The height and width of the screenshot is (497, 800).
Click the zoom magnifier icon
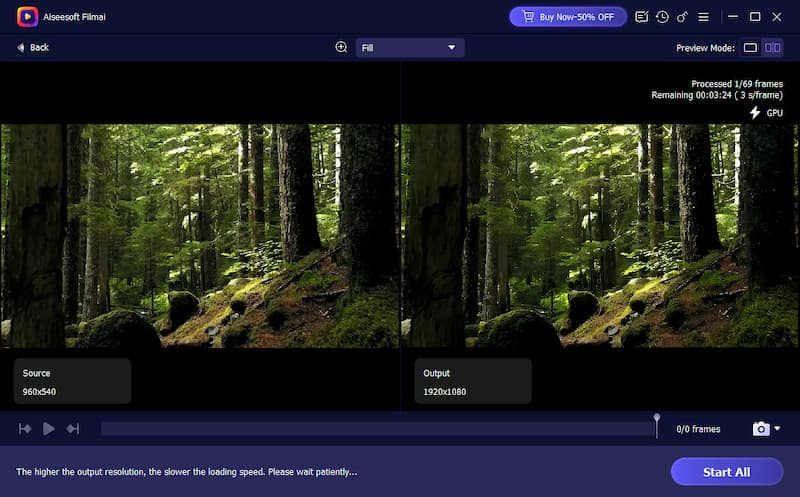[341, 47]
